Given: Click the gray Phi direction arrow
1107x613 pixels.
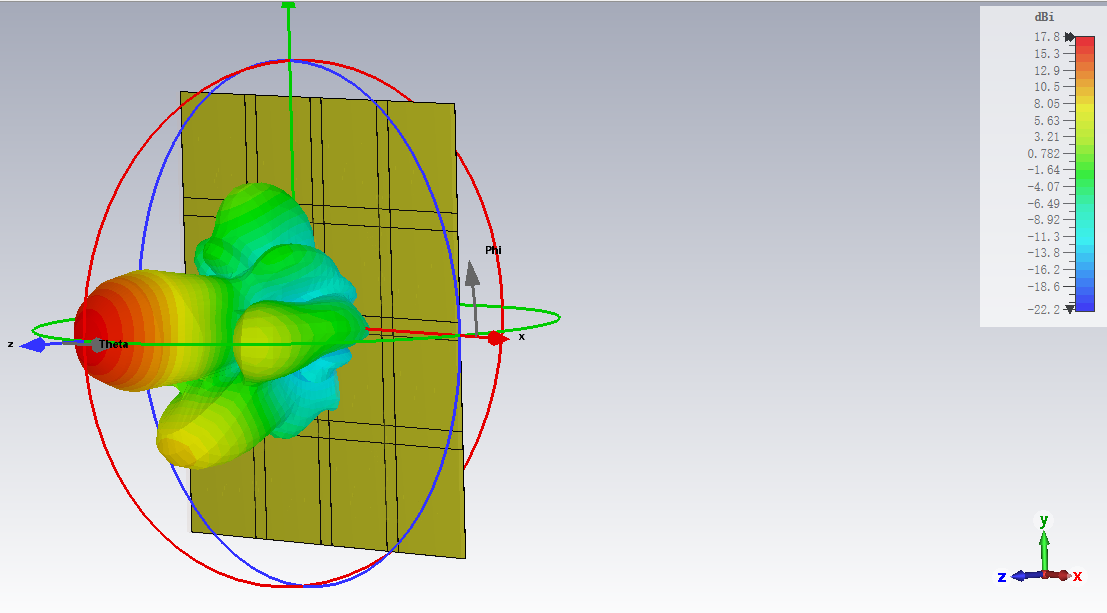Looking at the screenshot, I should (471, 275).
